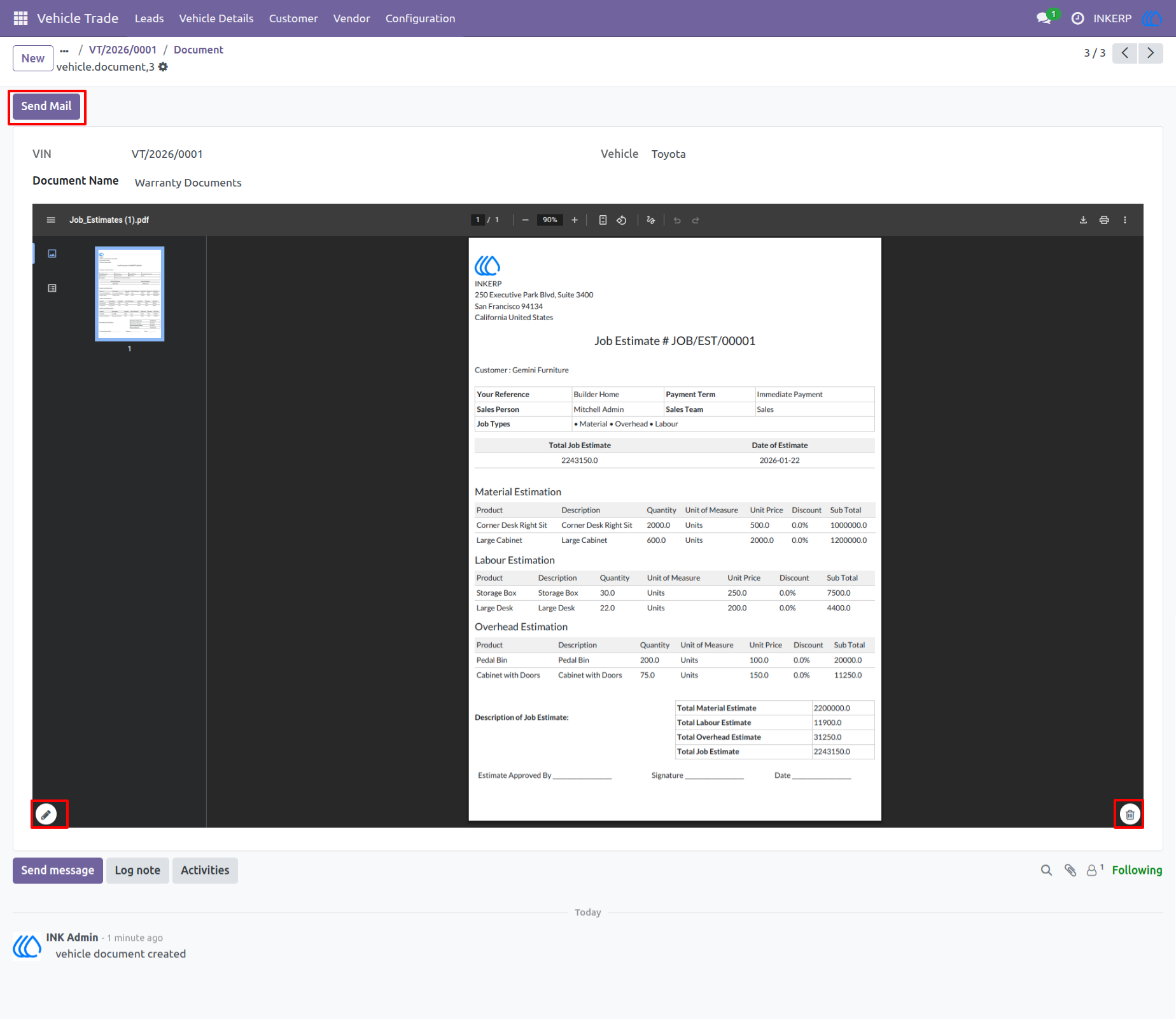1176x1021 pixels.
Task: Show document outline in PDF sidebar
Action: point(52,288)
